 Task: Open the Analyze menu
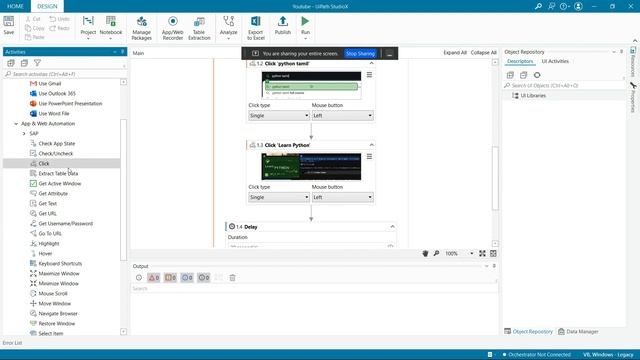coord(229,27)
